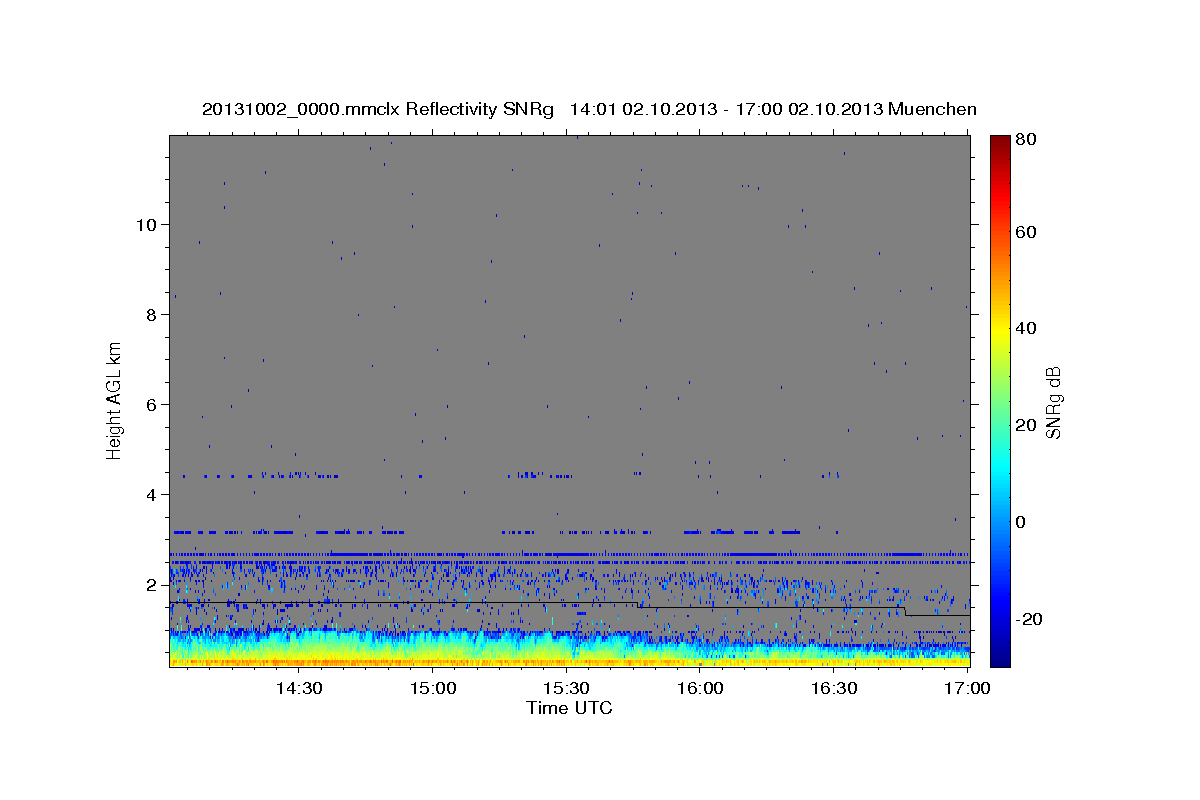Click the 17:00 time tick label
This screenshot has height=800, width=1200.
[x=967, y=689]
